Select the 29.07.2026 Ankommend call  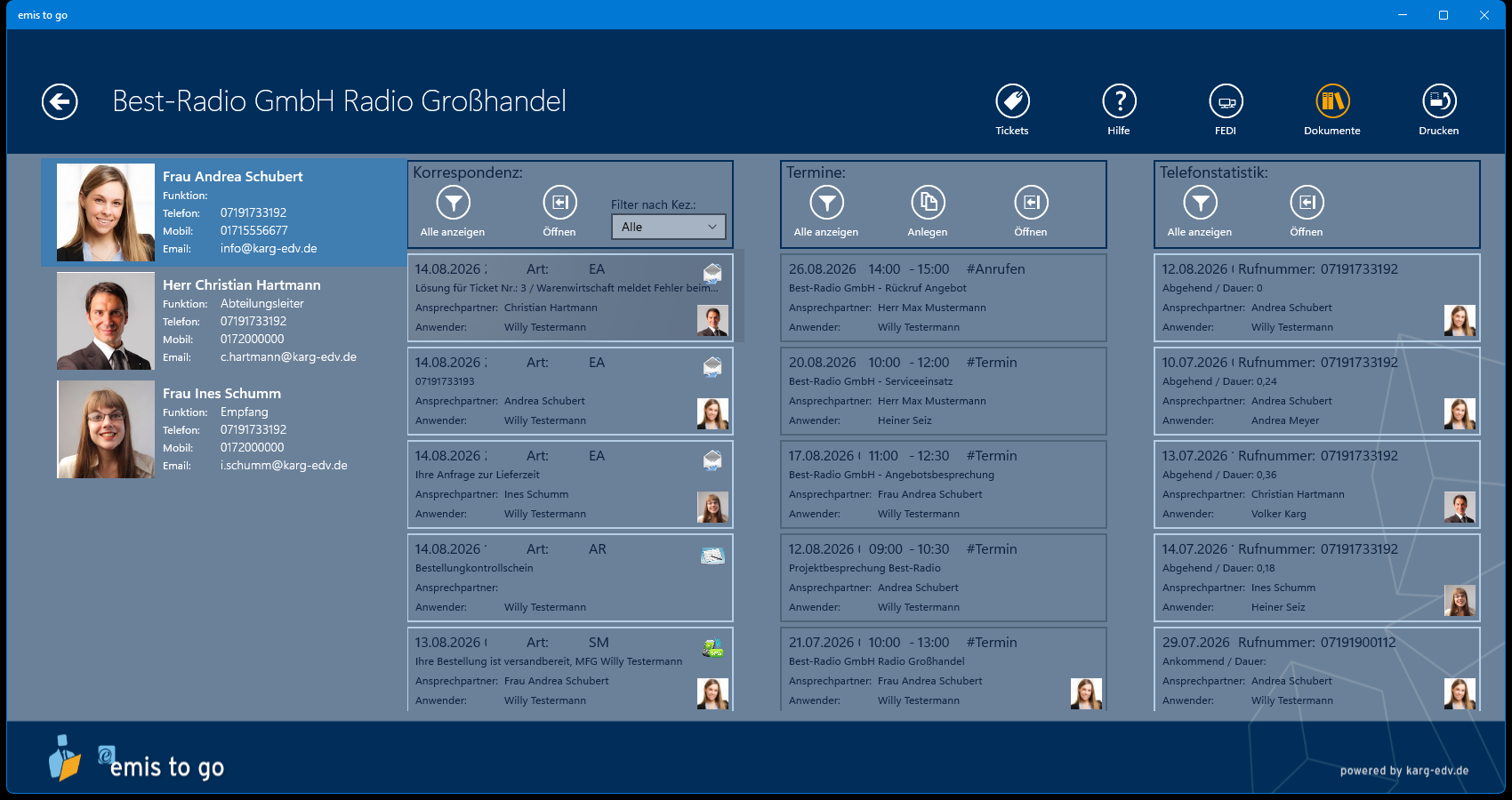(x=1317, y=669)
